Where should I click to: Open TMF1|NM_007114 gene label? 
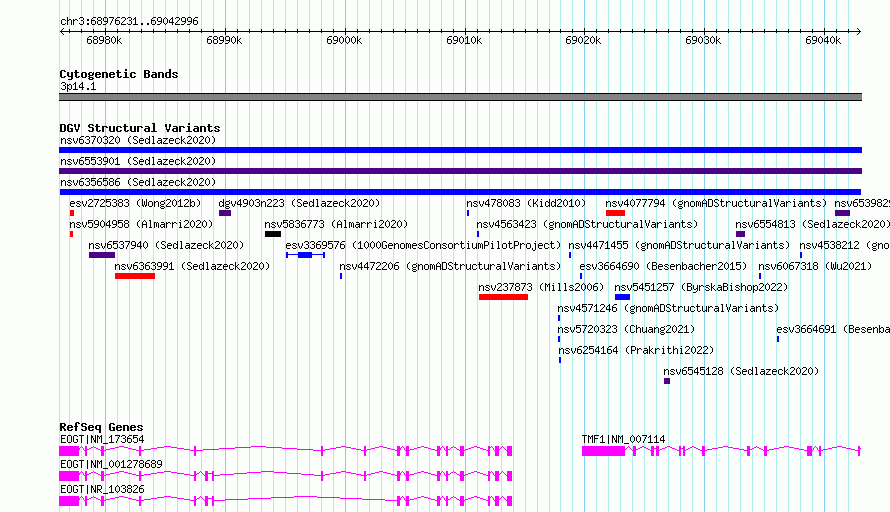[623, 439]
